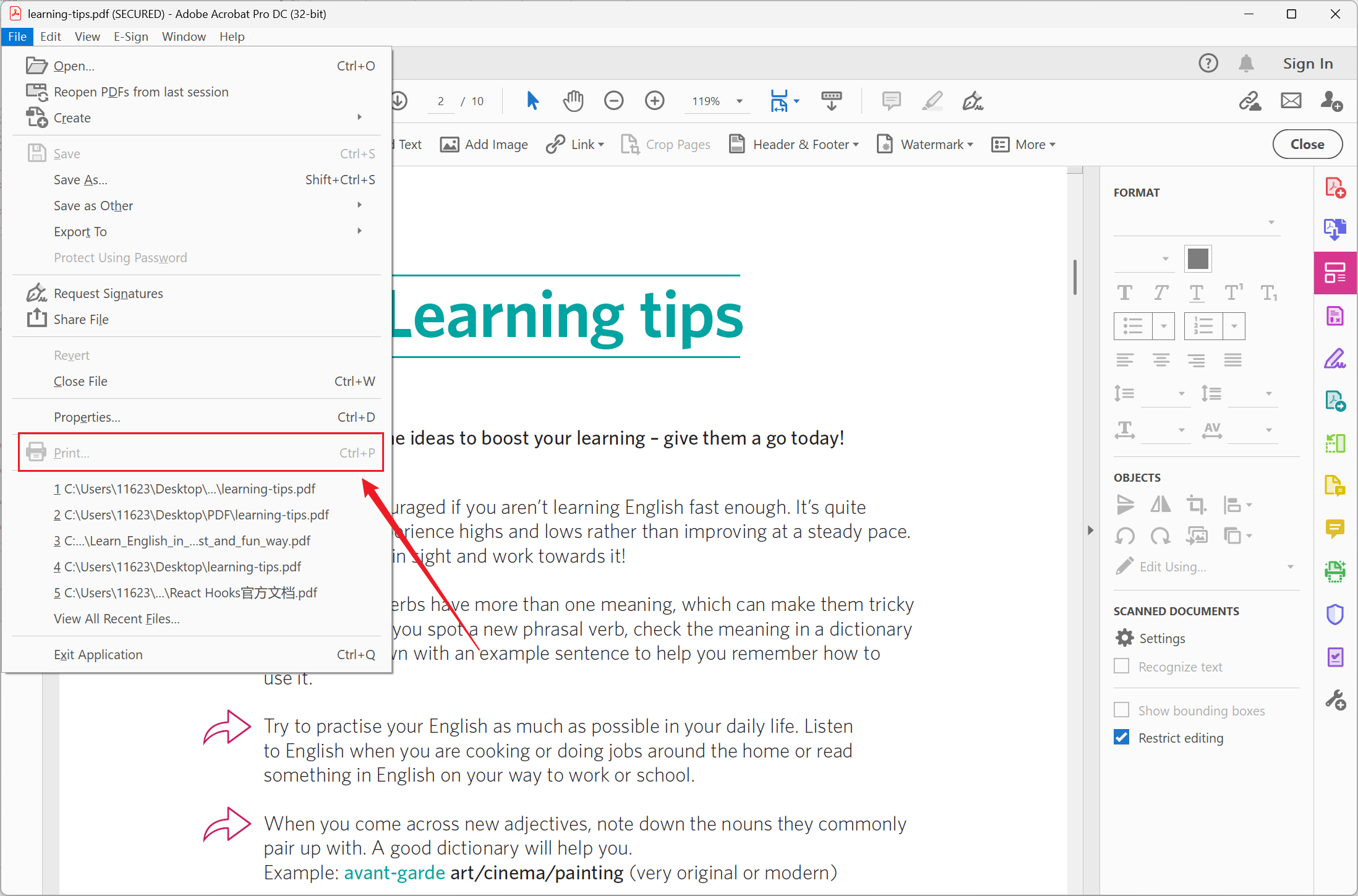Click the zoom out minus icon
This screenshot has width=1358, height=896.
613,101
